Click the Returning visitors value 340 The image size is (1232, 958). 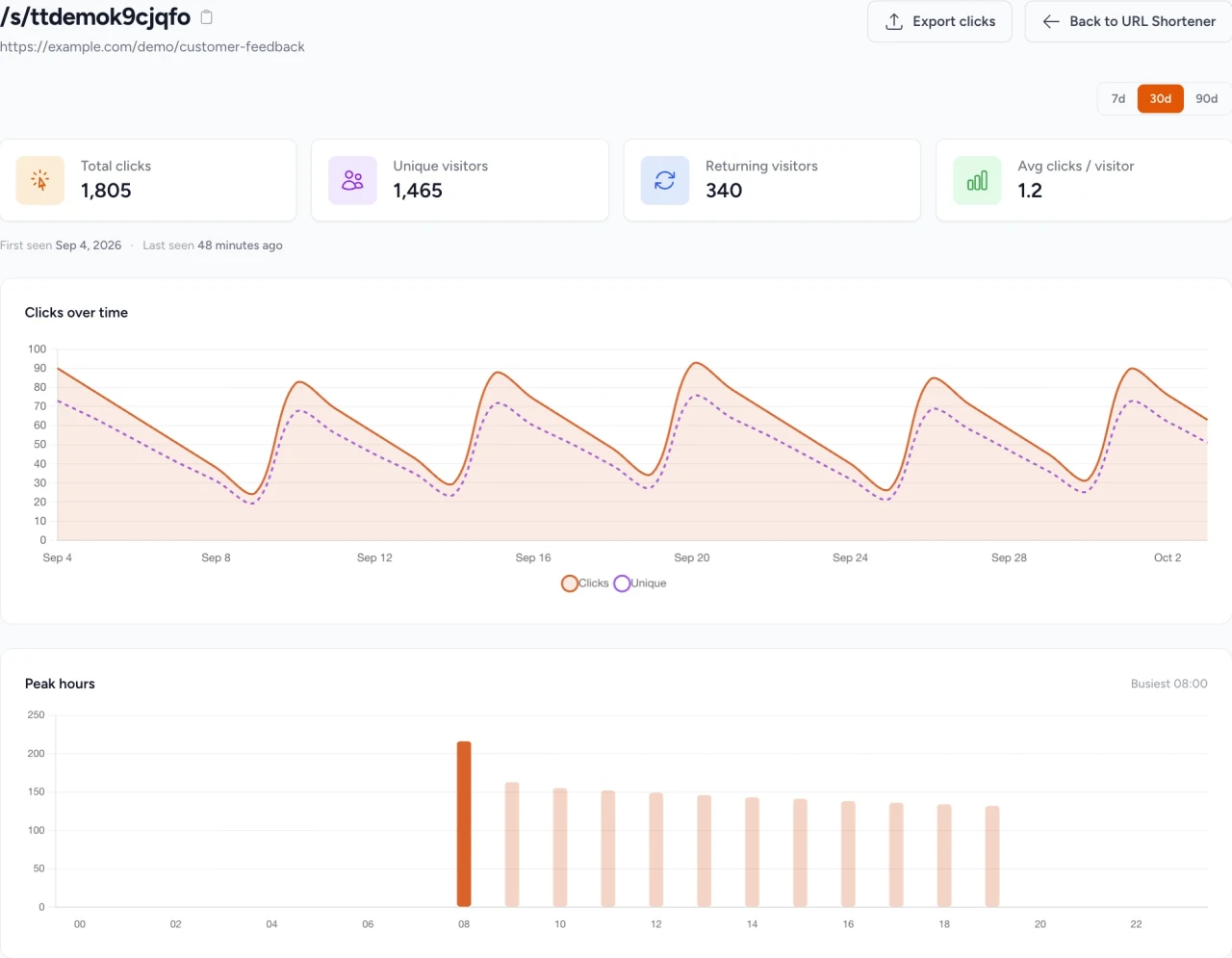tap(724, 191)
